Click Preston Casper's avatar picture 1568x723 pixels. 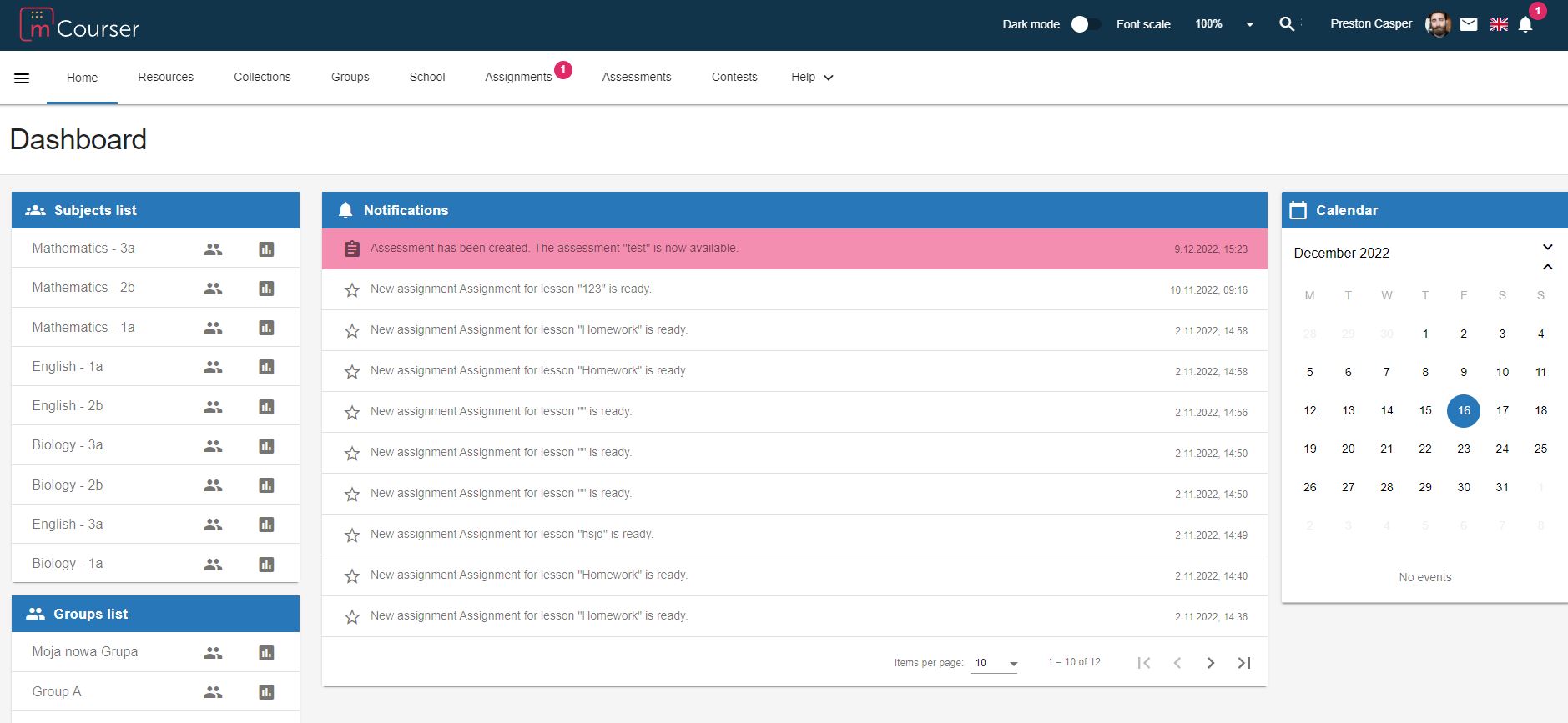[x=1438, y=24]
